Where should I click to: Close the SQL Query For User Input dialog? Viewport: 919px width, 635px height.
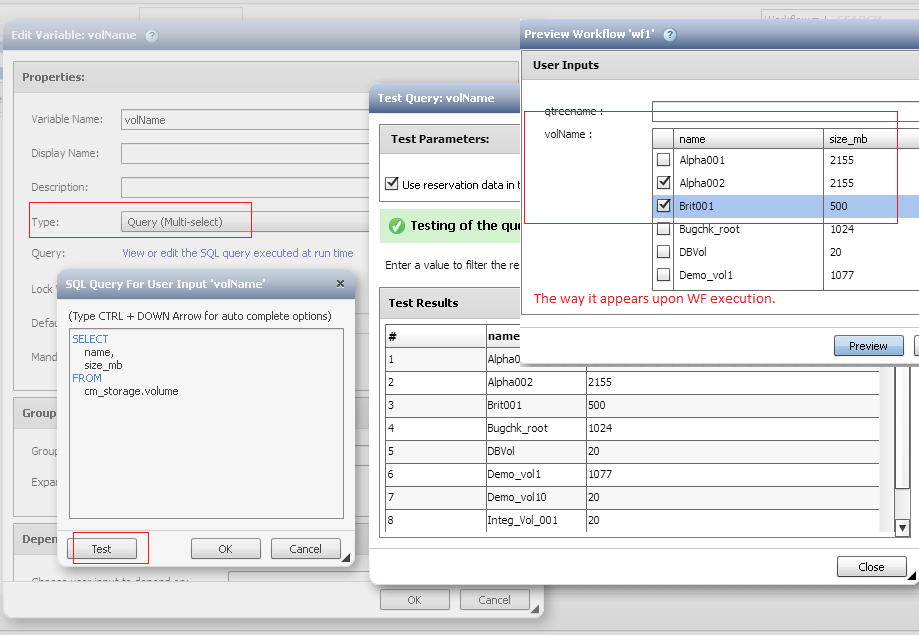point(339,284)
